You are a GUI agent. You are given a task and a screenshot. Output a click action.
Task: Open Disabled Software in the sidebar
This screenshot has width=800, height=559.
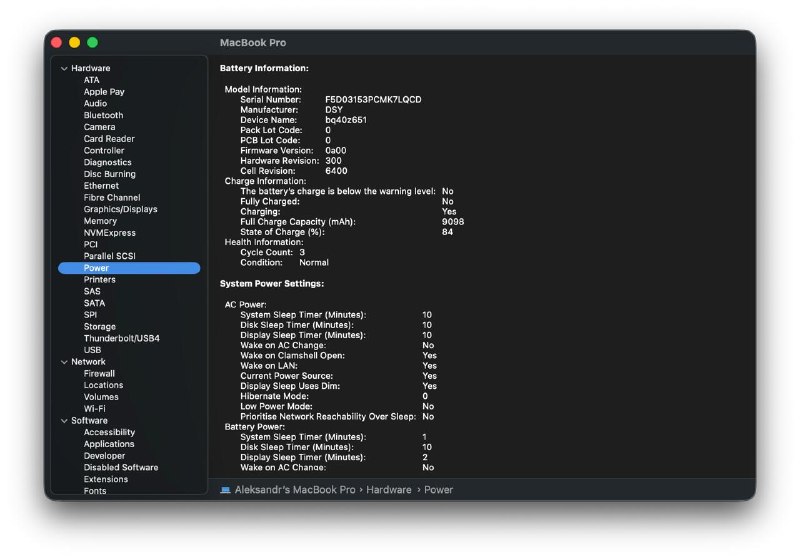(x=121, y=467)
